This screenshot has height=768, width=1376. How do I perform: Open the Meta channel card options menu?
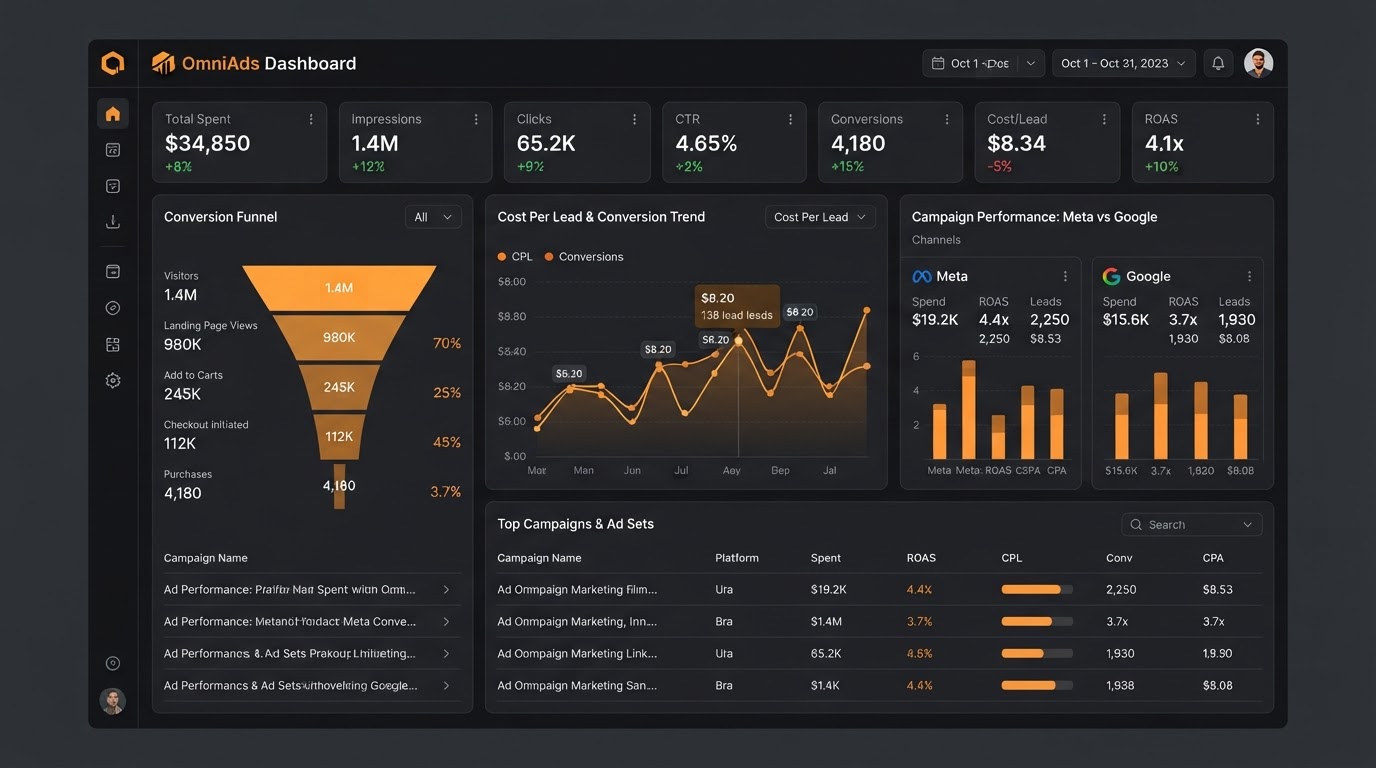[1065, 276]
